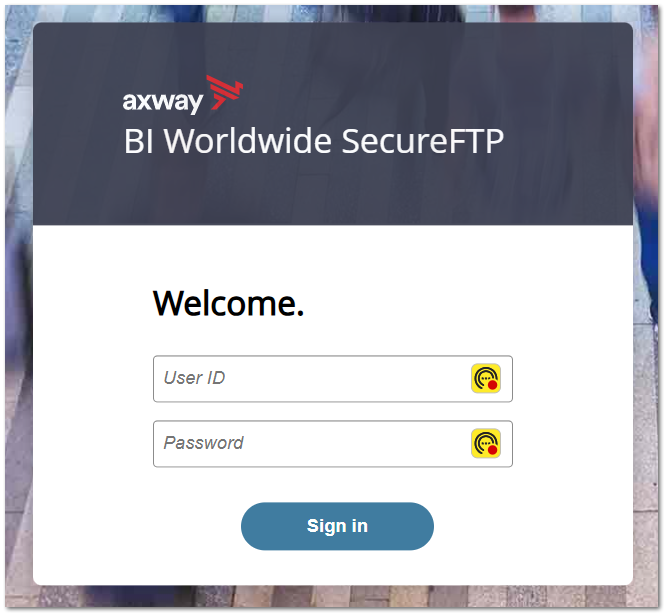This screenshot has width=667, height=616.
Task: Click the 'BI Worldwide SecureFTP' title
Action: click(x=314, y=141)
